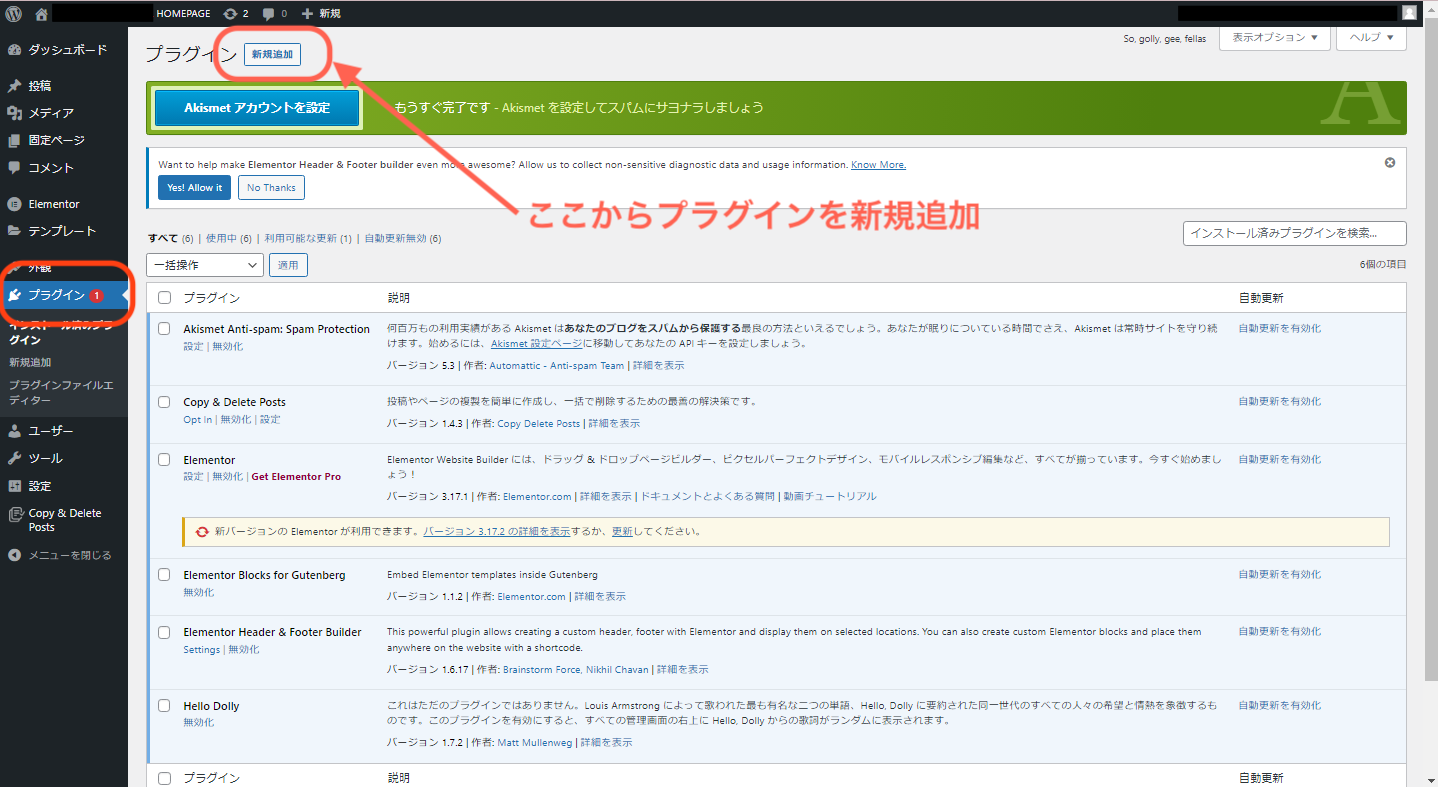The height and width of the screenshot is (787, 1438).
Task: Check the Akismet Anti-spam plugin checkbox
Action: [164, 329]
